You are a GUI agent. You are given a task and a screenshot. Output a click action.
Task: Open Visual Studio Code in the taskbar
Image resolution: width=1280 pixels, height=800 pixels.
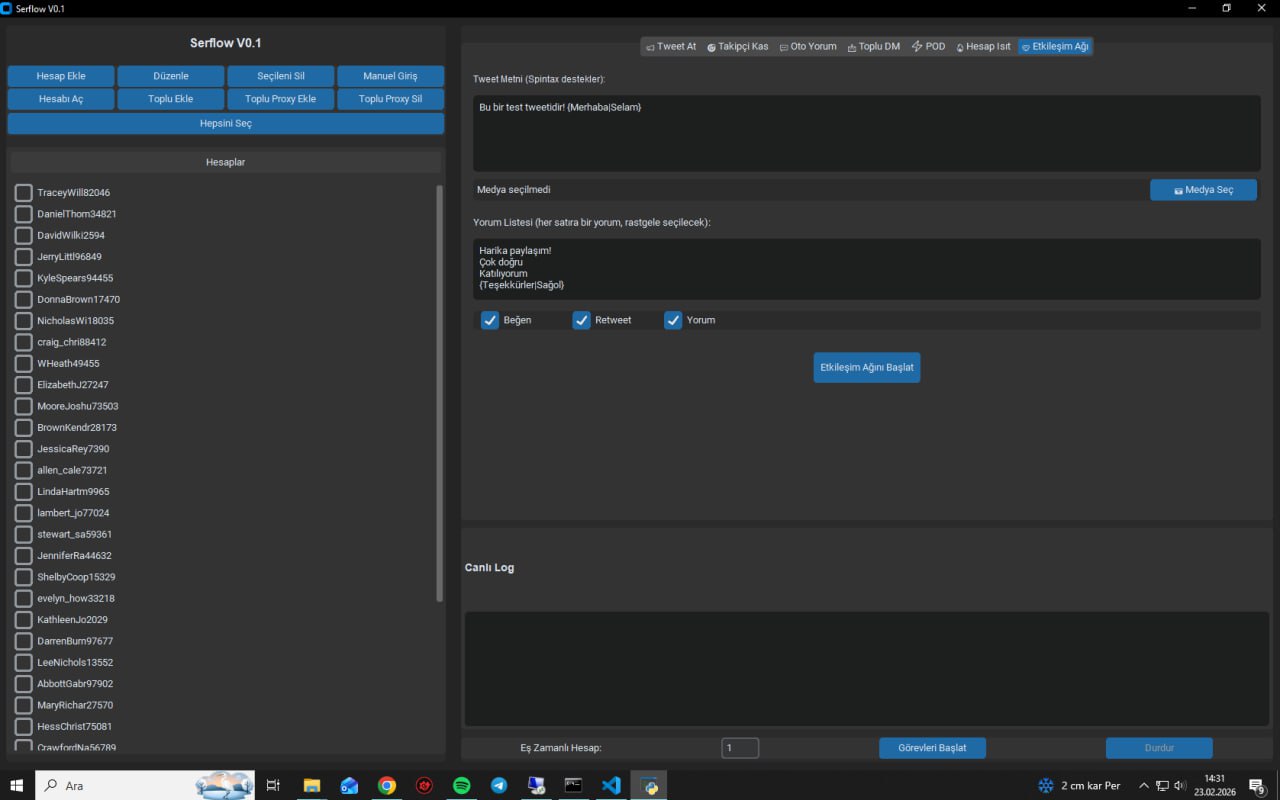611,786
